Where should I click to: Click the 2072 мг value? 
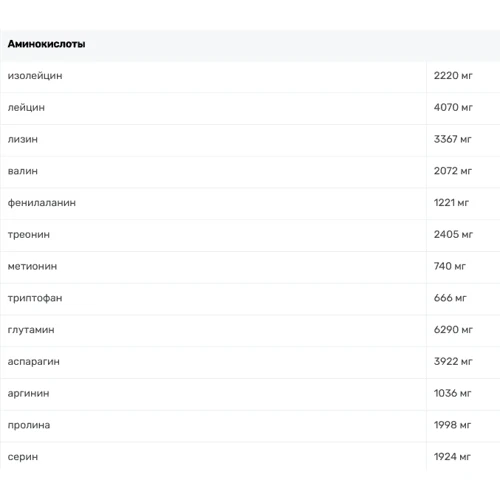tap(453, 171)
